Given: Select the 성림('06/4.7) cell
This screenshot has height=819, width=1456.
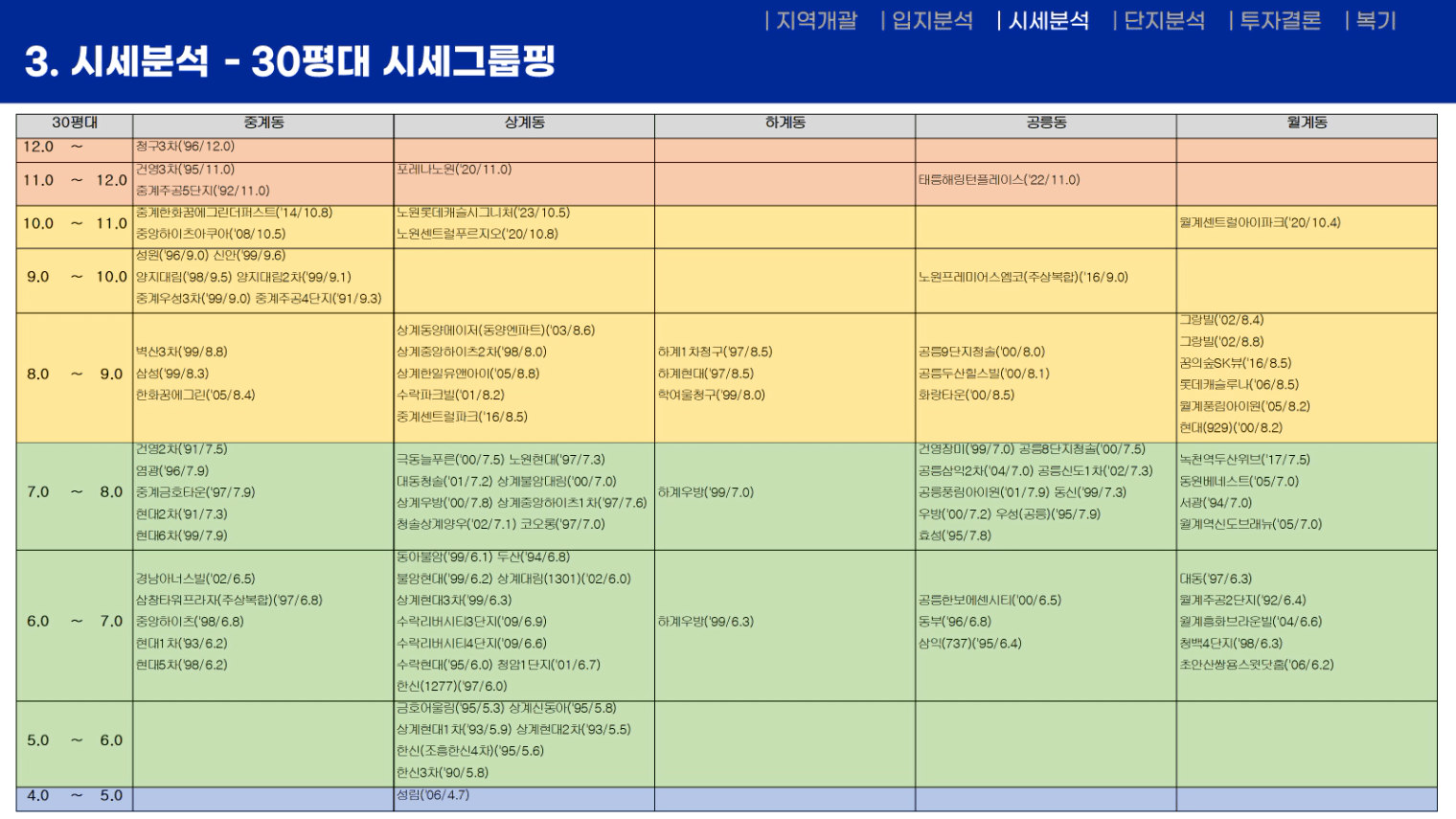Looking at the screenshot, I should click(433, 795).
